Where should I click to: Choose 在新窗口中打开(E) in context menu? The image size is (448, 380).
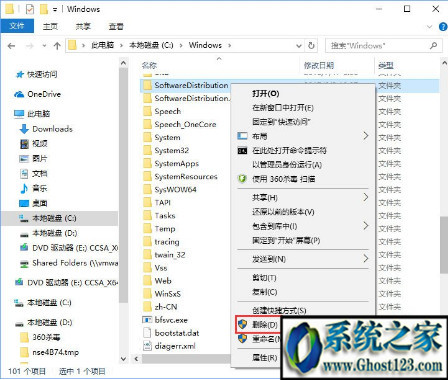(x=283, y=108)
